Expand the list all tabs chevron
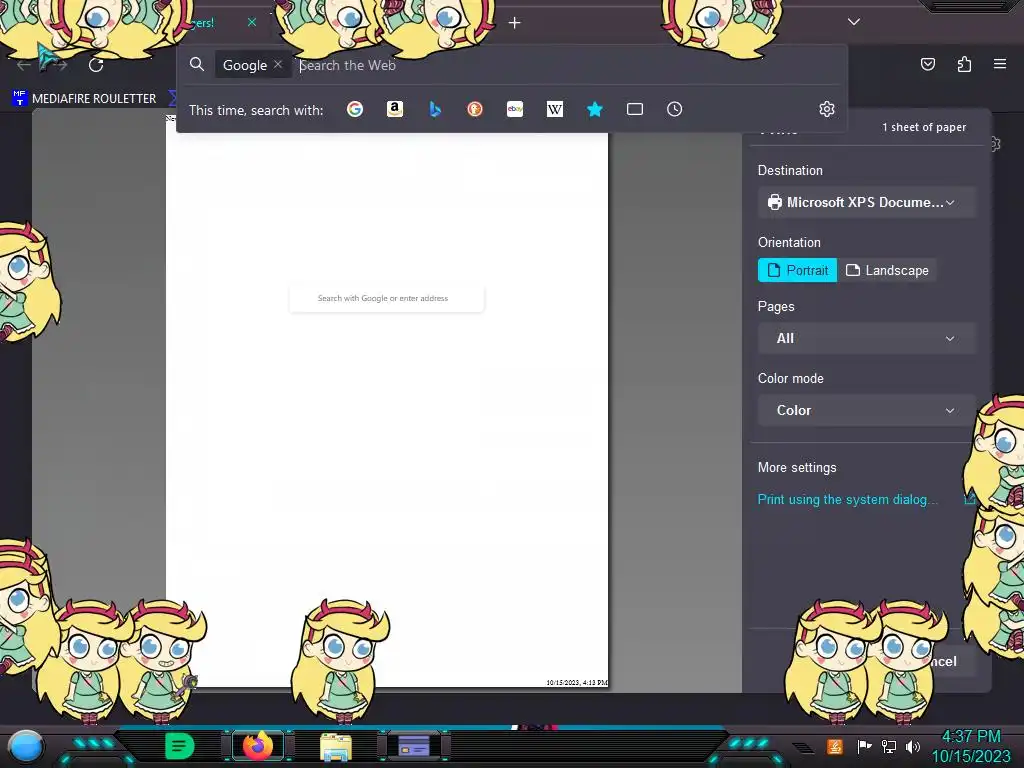 [854, 22]
